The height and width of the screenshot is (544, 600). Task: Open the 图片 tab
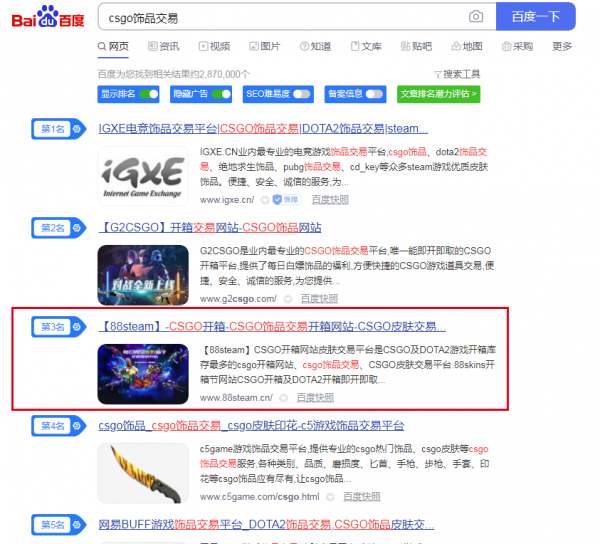pos(264,46)
